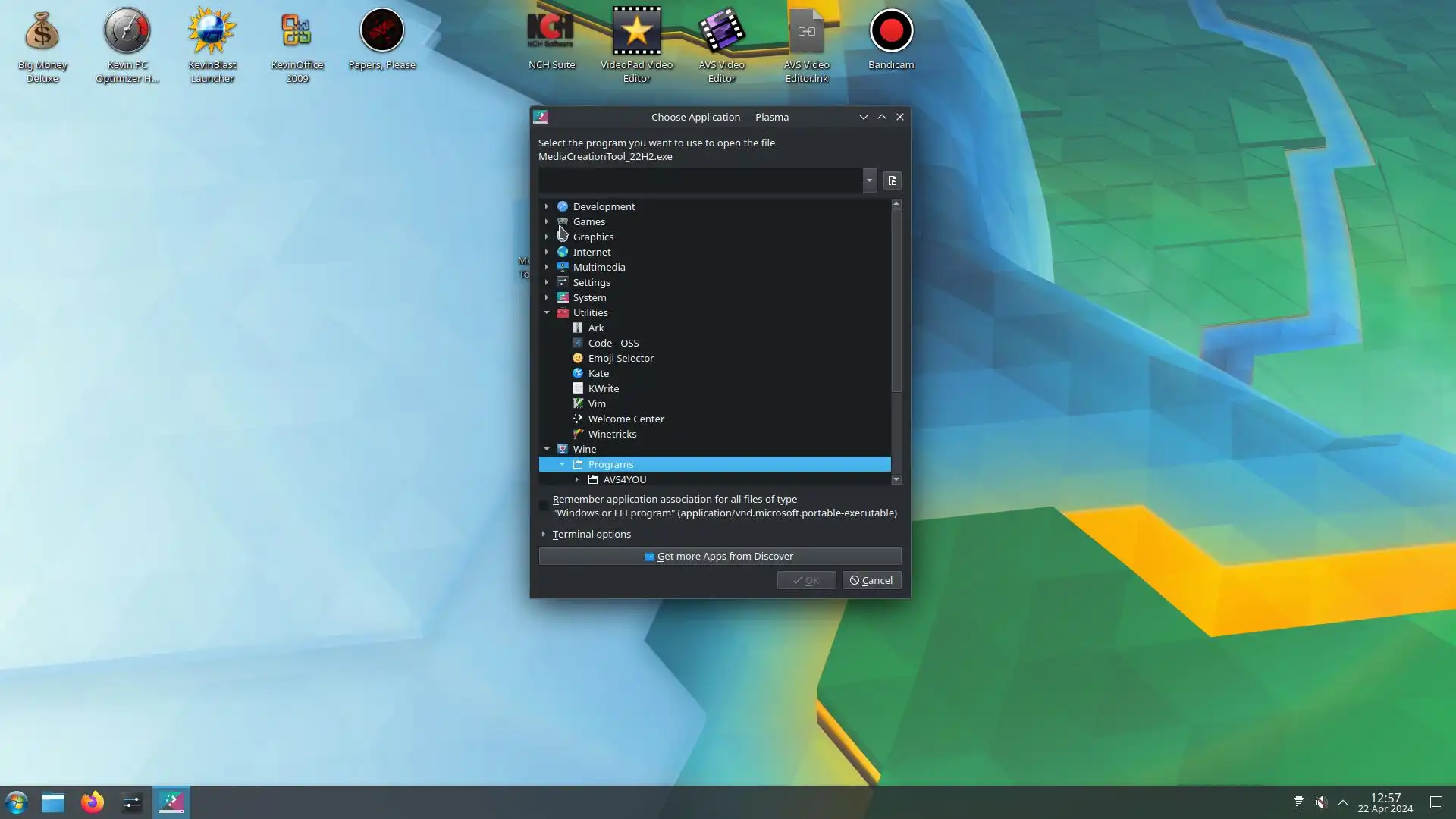1456x819 pixels.
Task: Collapse the Utilities category
Action: coord(547,312)
